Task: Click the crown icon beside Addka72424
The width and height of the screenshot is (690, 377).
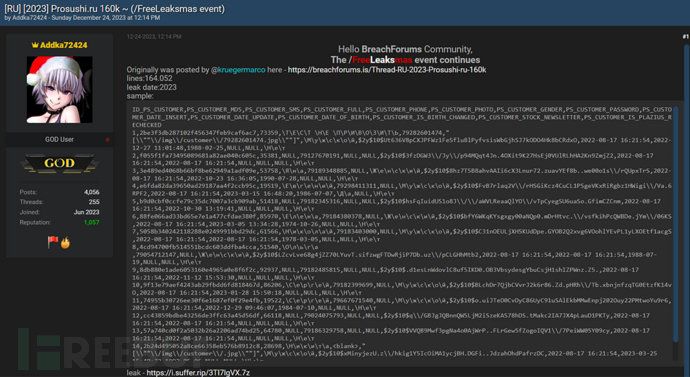Action: (35, 45)
